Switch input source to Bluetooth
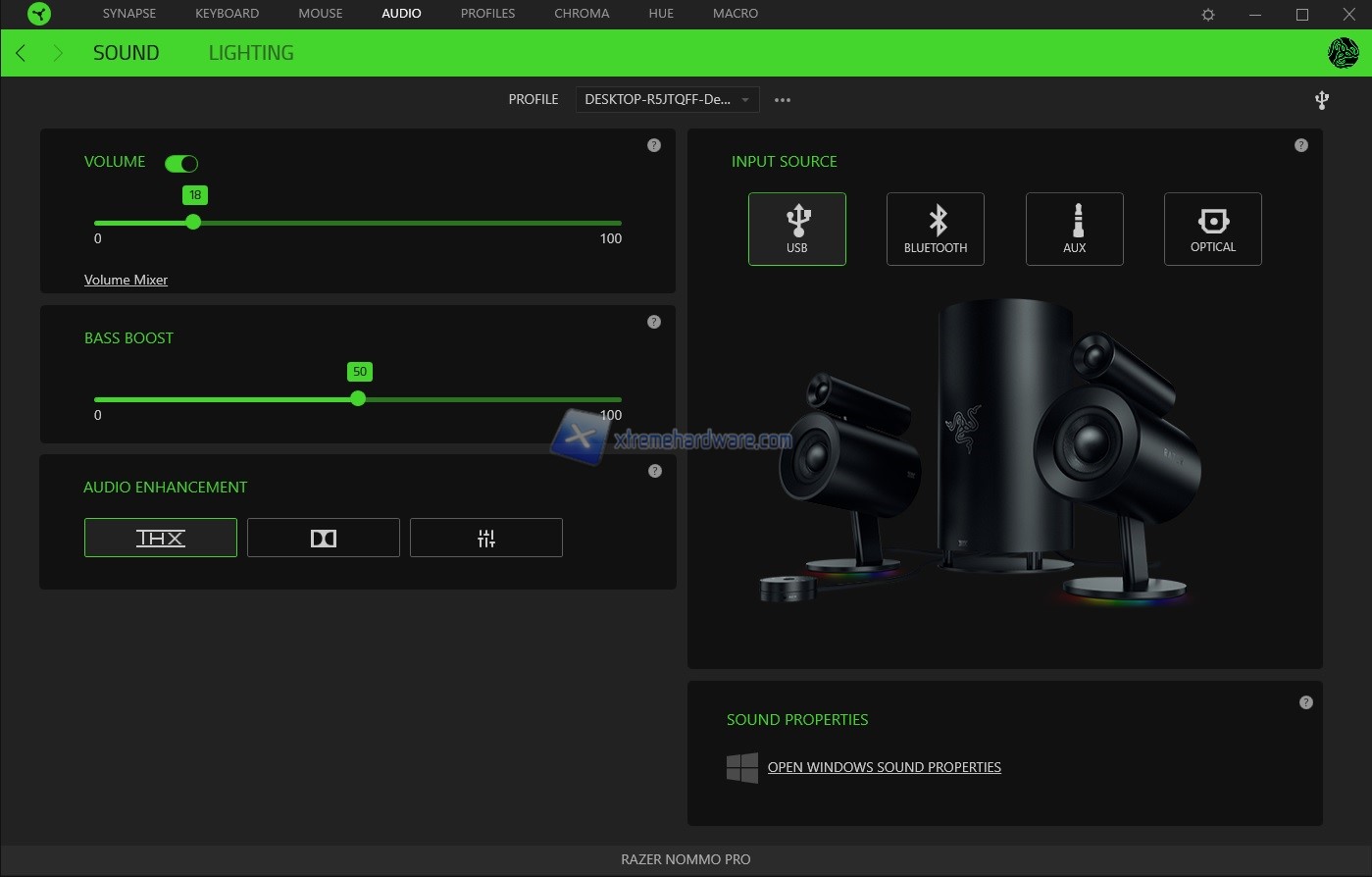 (935, 229)
